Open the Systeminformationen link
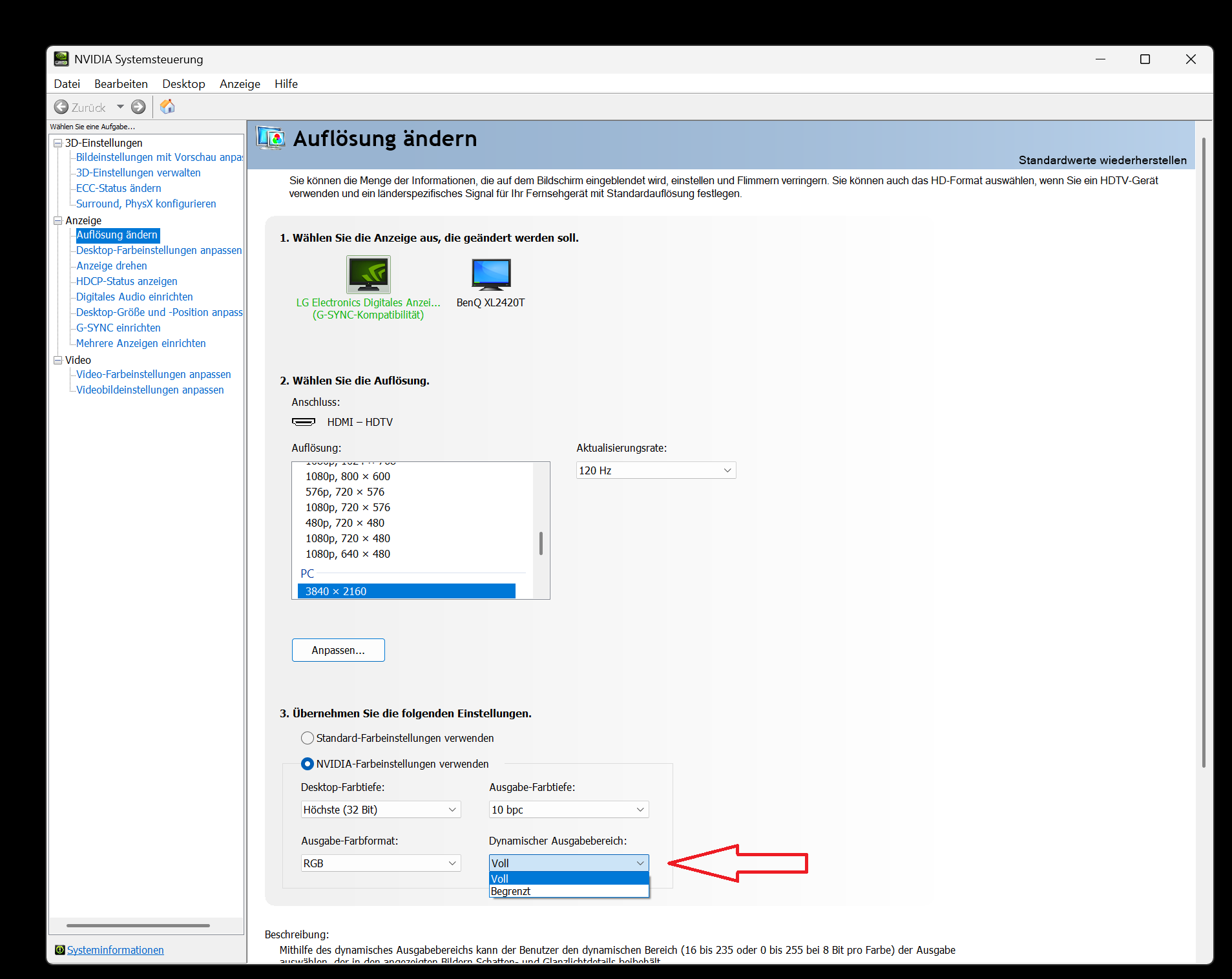The image size is (1232, 979). (x=116, y=950)
